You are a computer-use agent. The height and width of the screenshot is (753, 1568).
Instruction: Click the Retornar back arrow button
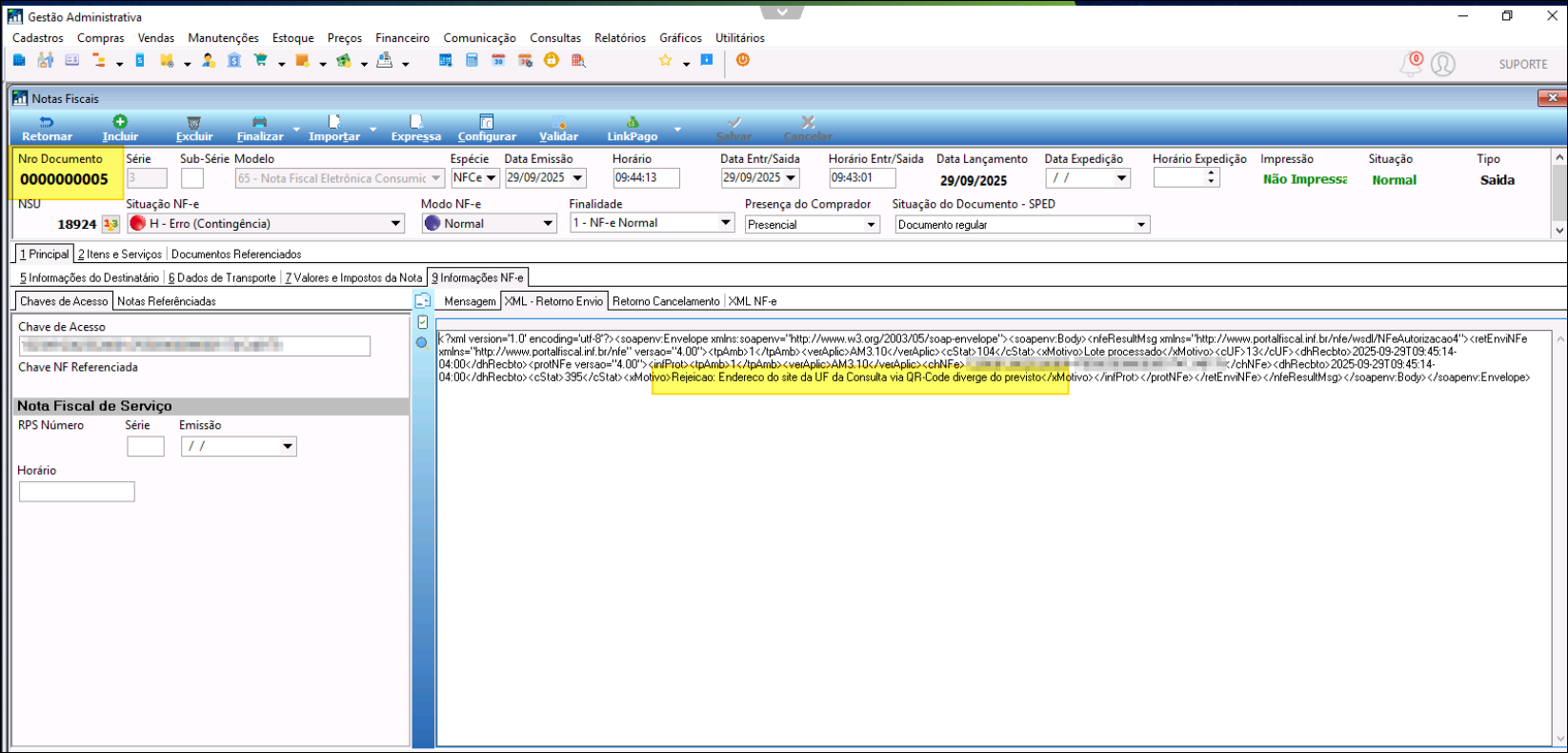47,128
